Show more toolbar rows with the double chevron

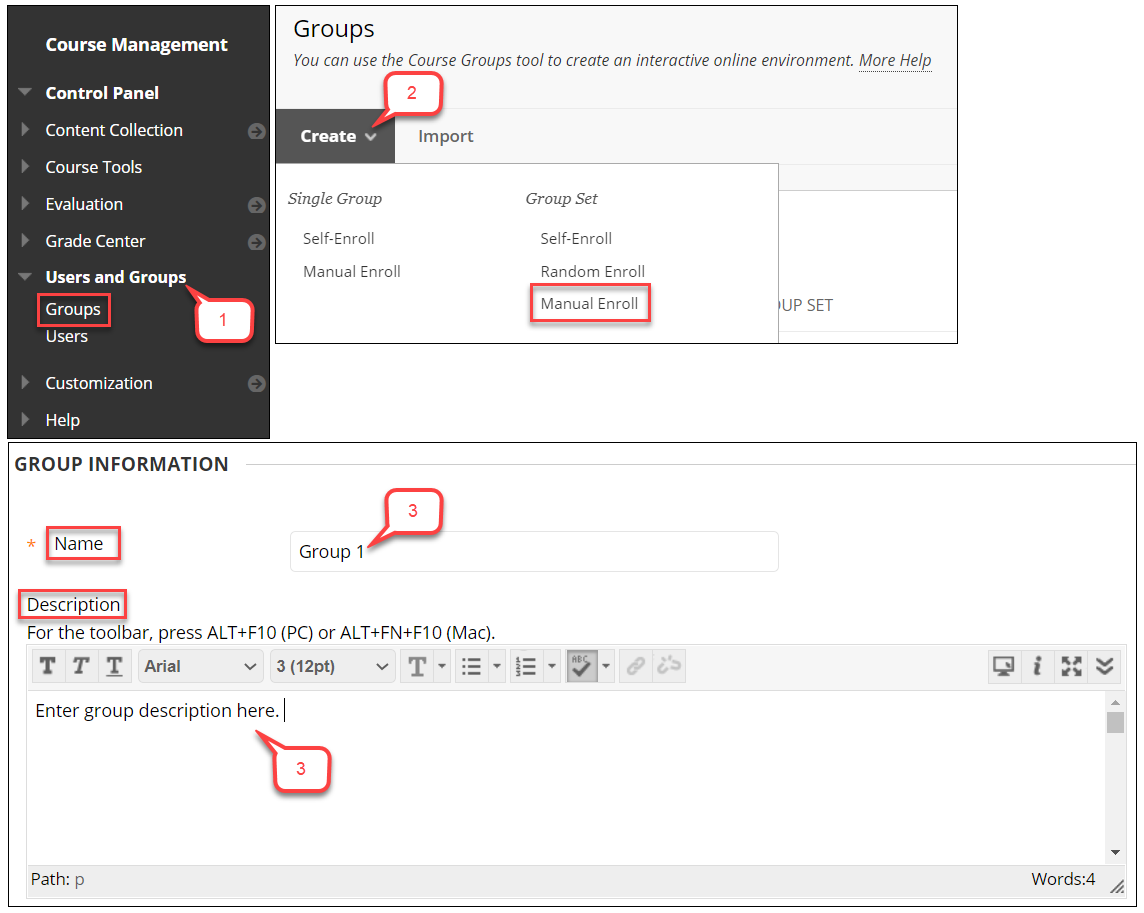click(x=1105, y=666)
